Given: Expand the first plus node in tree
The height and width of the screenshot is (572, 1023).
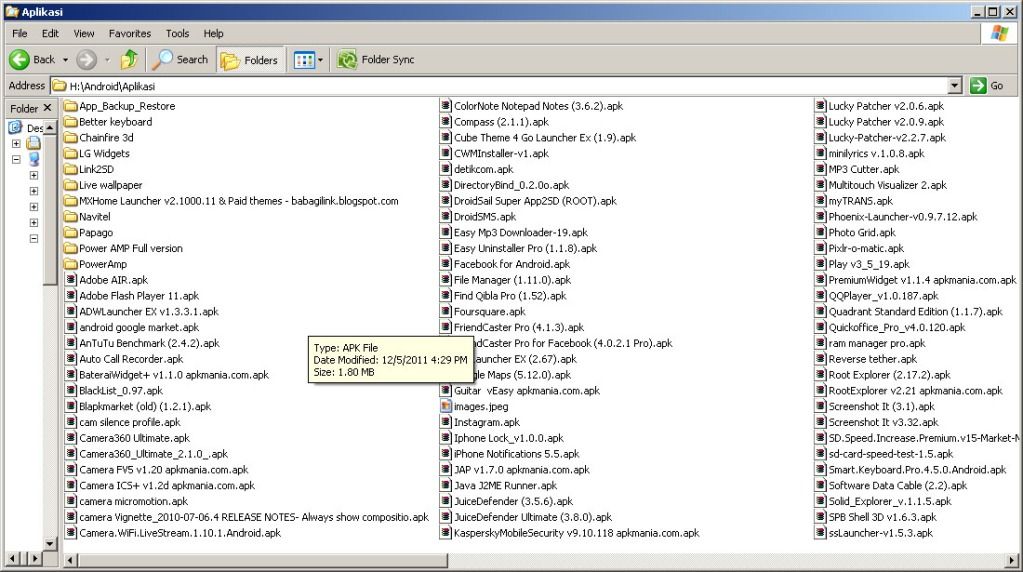Looking at the screenshot, I should tap(16, 143).
